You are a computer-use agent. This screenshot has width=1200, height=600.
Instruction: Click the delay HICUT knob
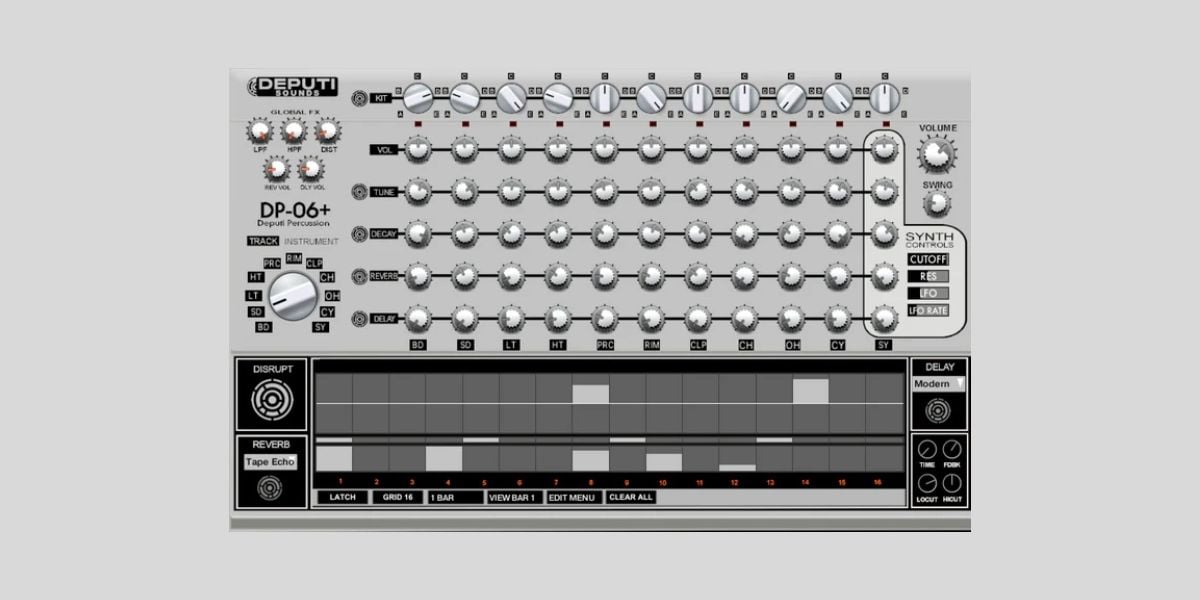pos(952,485)
